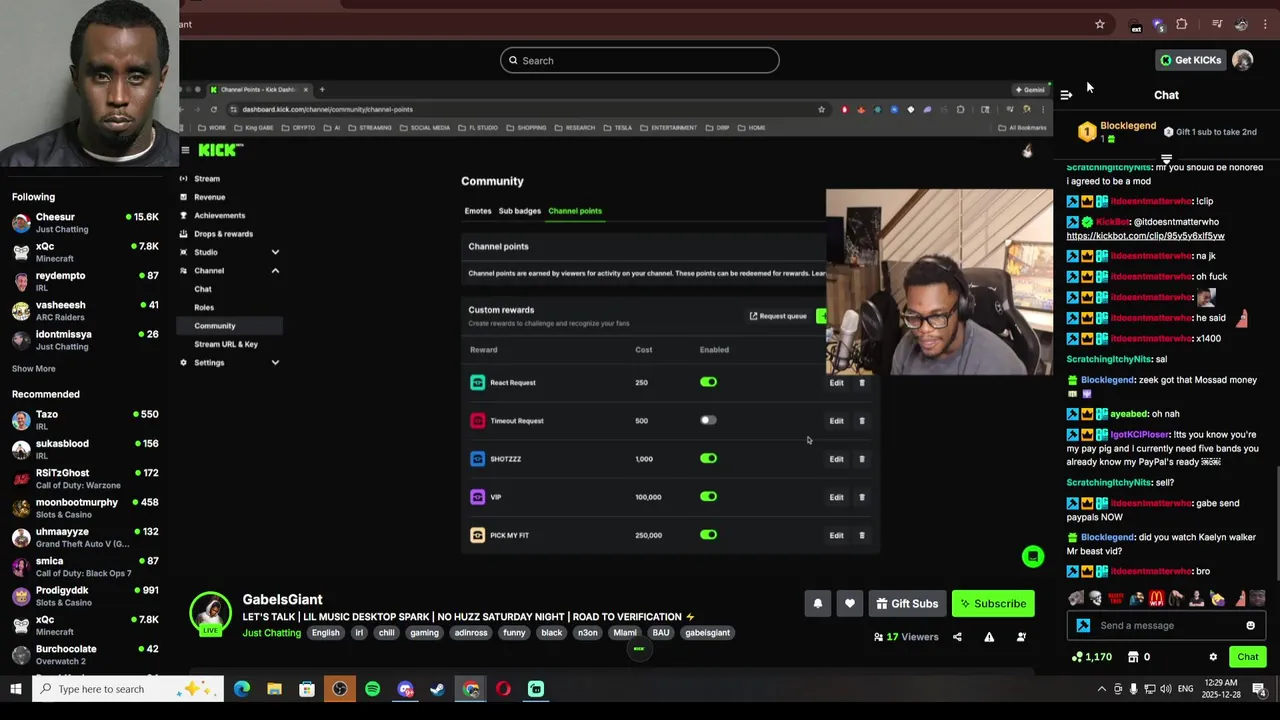The height and width of the screenshot is (720, 1280).
Task: Click the Send a message input
Action: pos(1168,626)
